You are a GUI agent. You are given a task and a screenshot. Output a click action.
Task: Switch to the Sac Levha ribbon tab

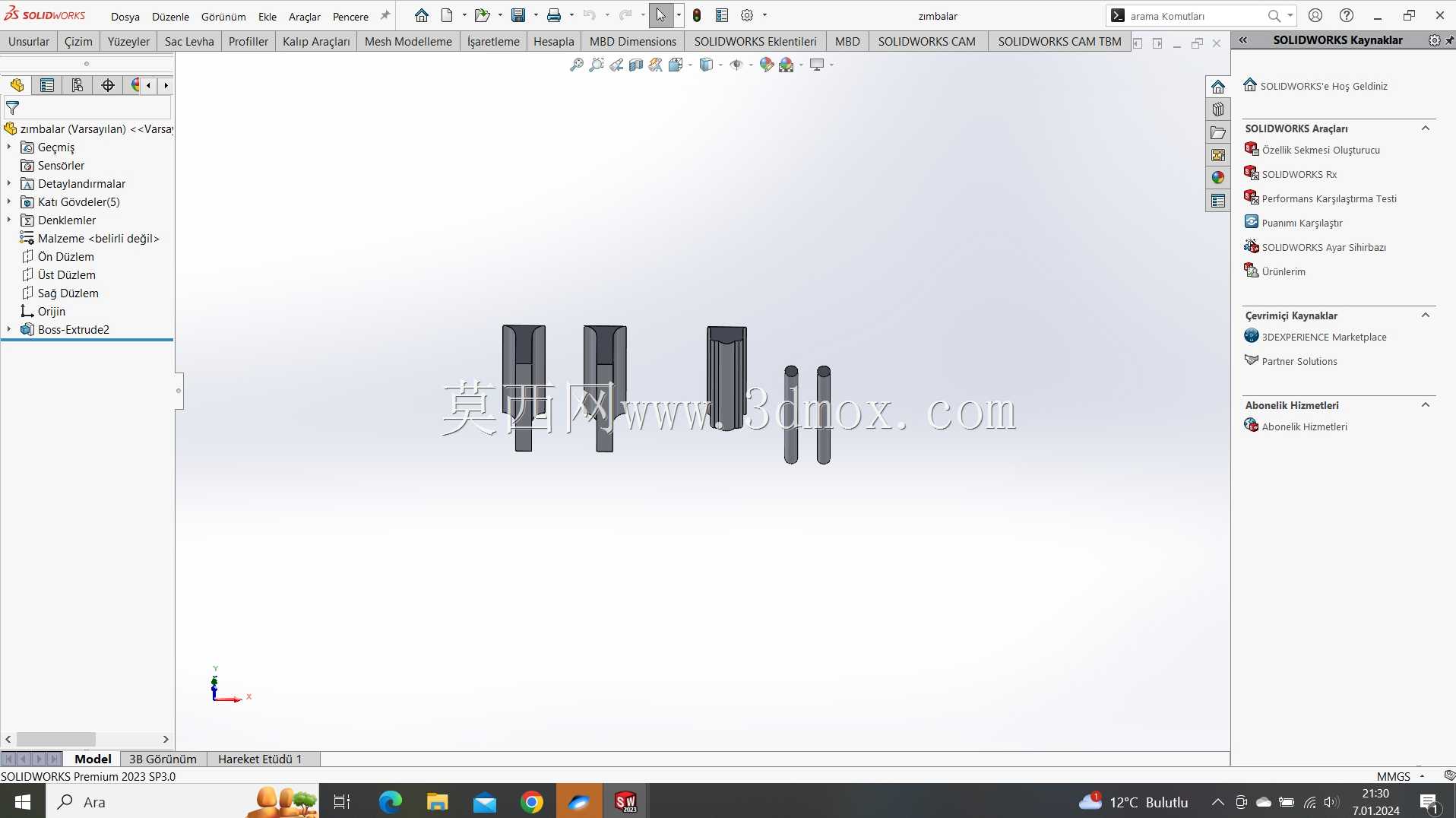click(189, 41)
